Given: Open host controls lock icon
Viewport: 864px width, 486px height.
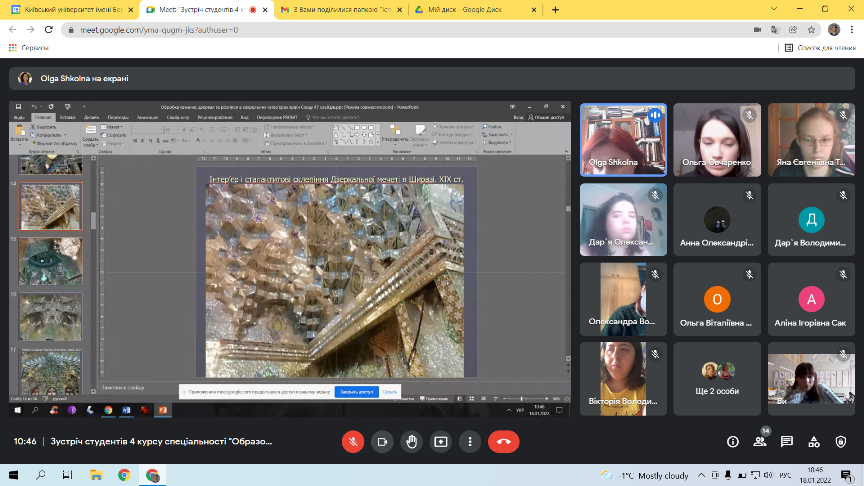Looking at the screenshot, I should coord(841,441).
